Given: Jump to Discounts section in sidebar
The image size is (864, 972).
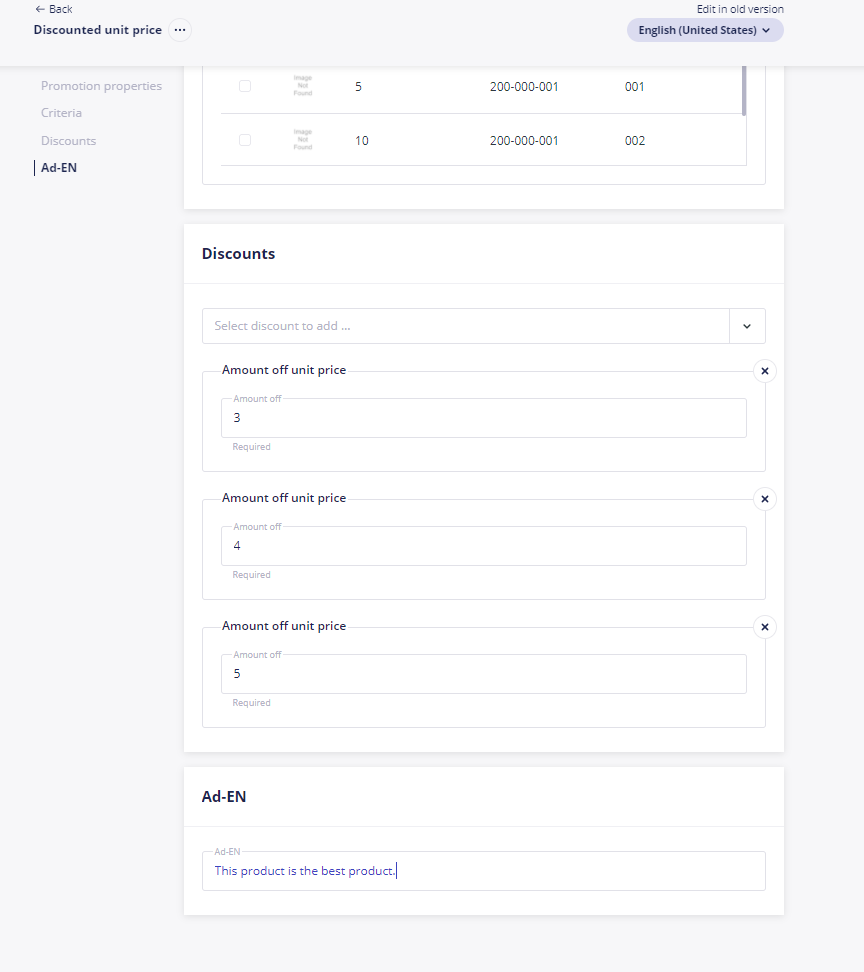Looking at the screenshot, I should tap(68, 141).
